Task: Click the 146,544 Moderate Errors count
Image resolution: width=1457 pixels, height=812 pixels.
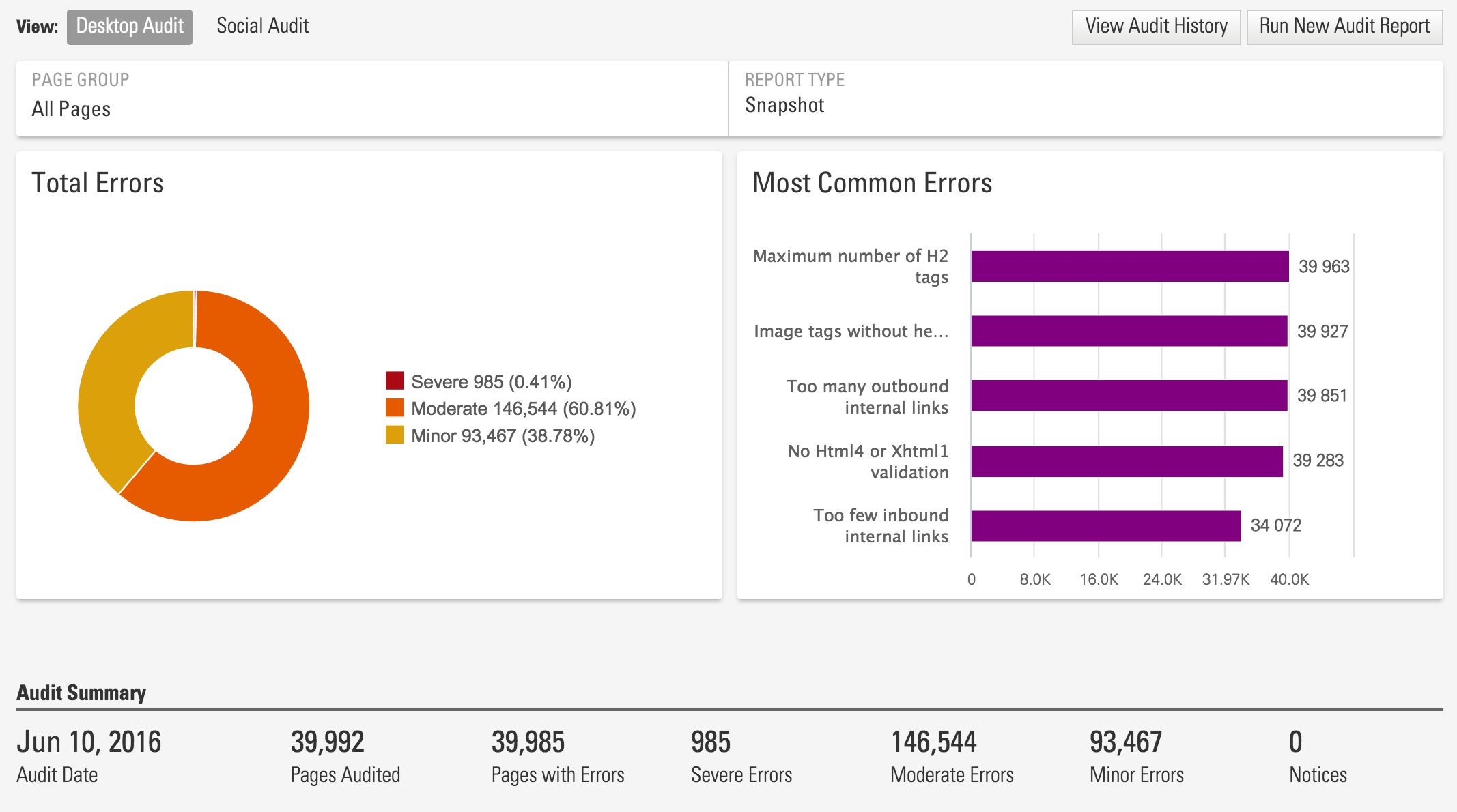Action: [x=933, y=742]
